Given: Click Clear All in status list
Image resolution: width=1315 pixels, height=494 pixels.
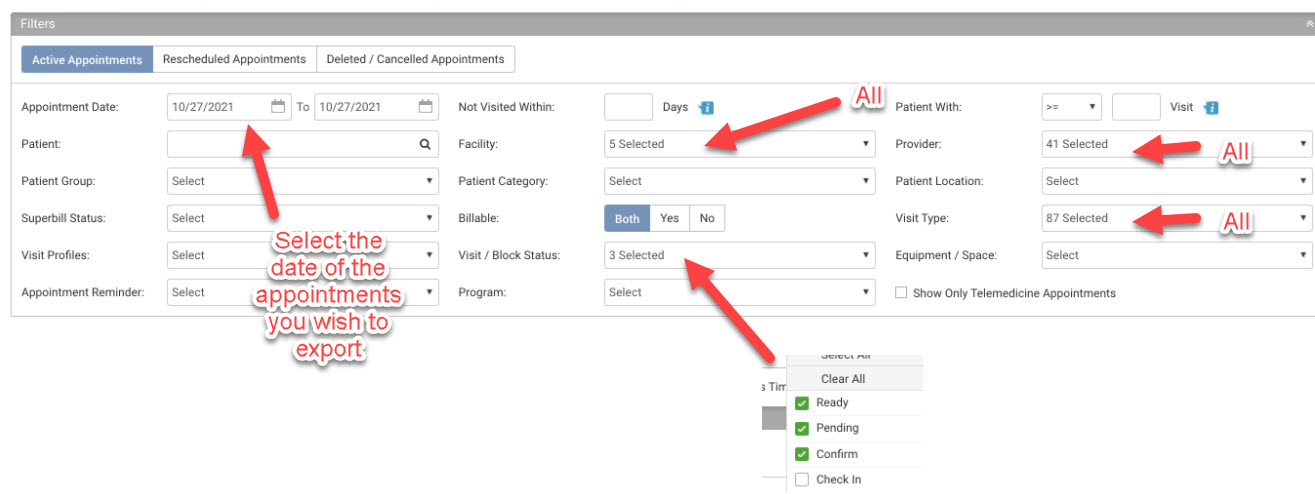Looking at the screenshot, I should (x=843, y=379).
